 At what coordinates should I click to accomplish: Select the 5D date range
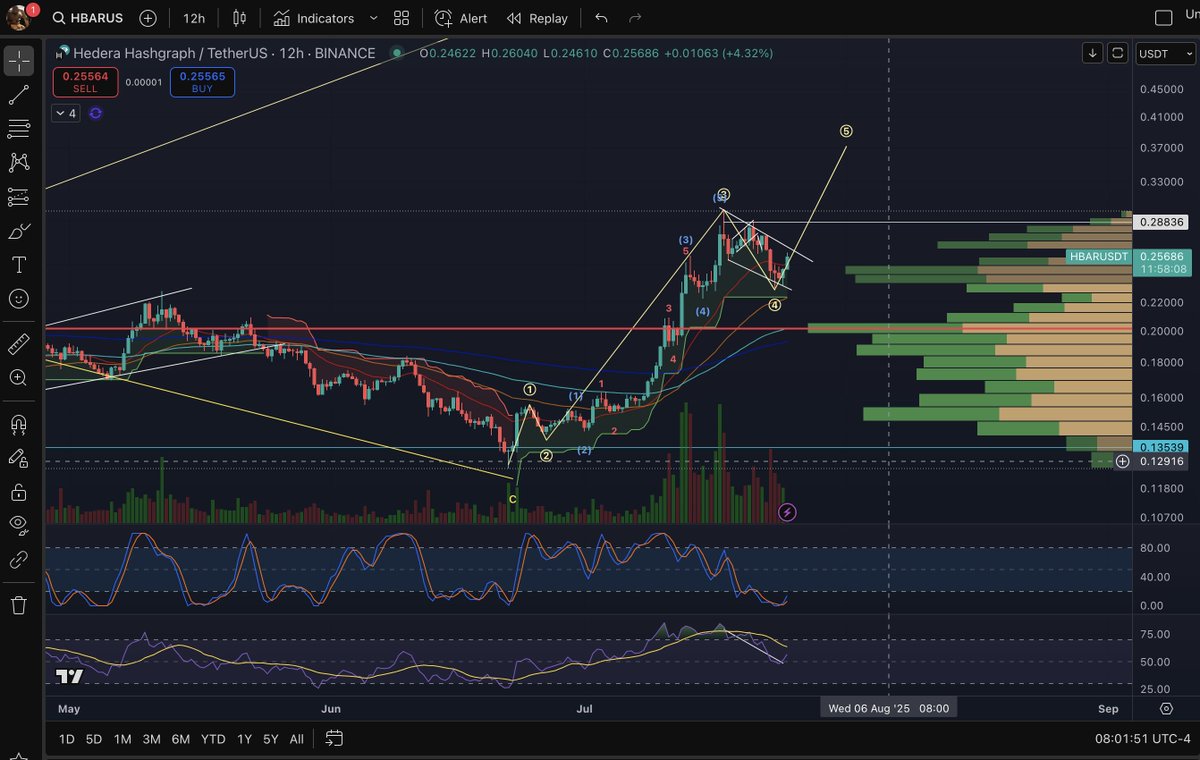pyautogui.click(x=94, y=739)
